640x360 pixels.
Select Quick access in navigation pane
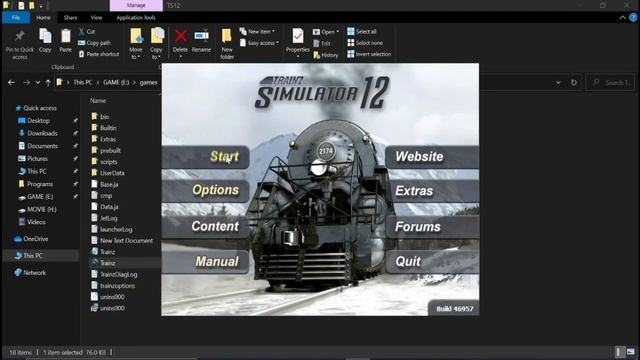[x=36, y=108]
